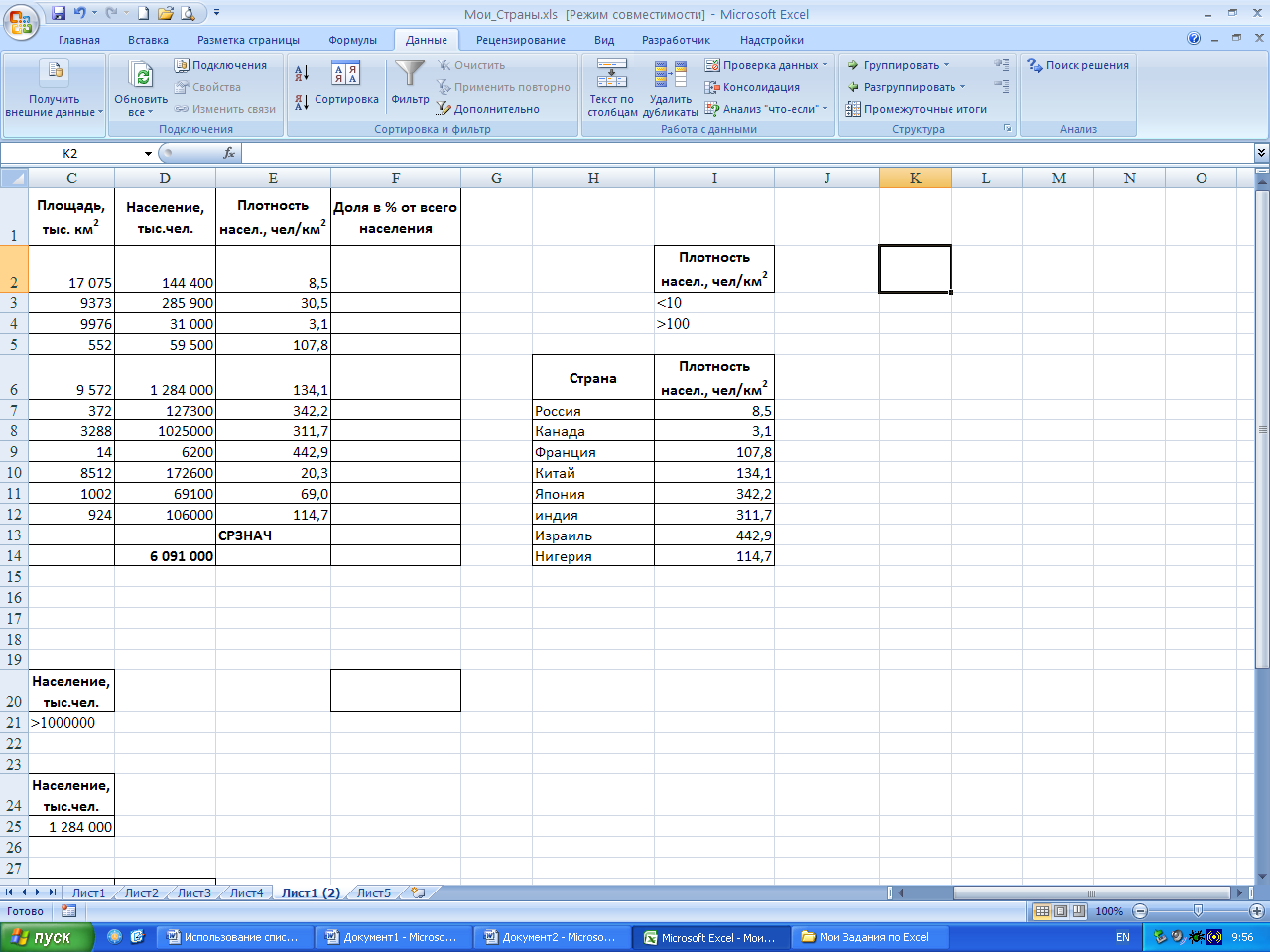Switch to Normal view button
This screenshot has height=952, width=1270.
(x=1042, y=911)
